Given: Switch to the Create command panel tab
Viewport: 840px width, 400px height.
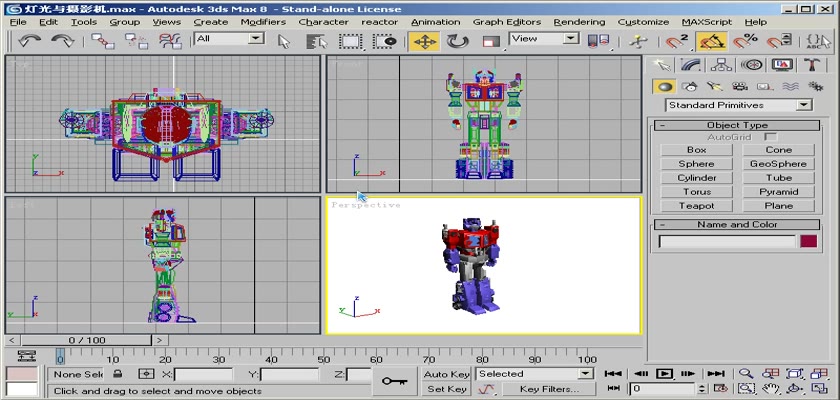Looking at the screenshot, I should click(x=662, y=65).
